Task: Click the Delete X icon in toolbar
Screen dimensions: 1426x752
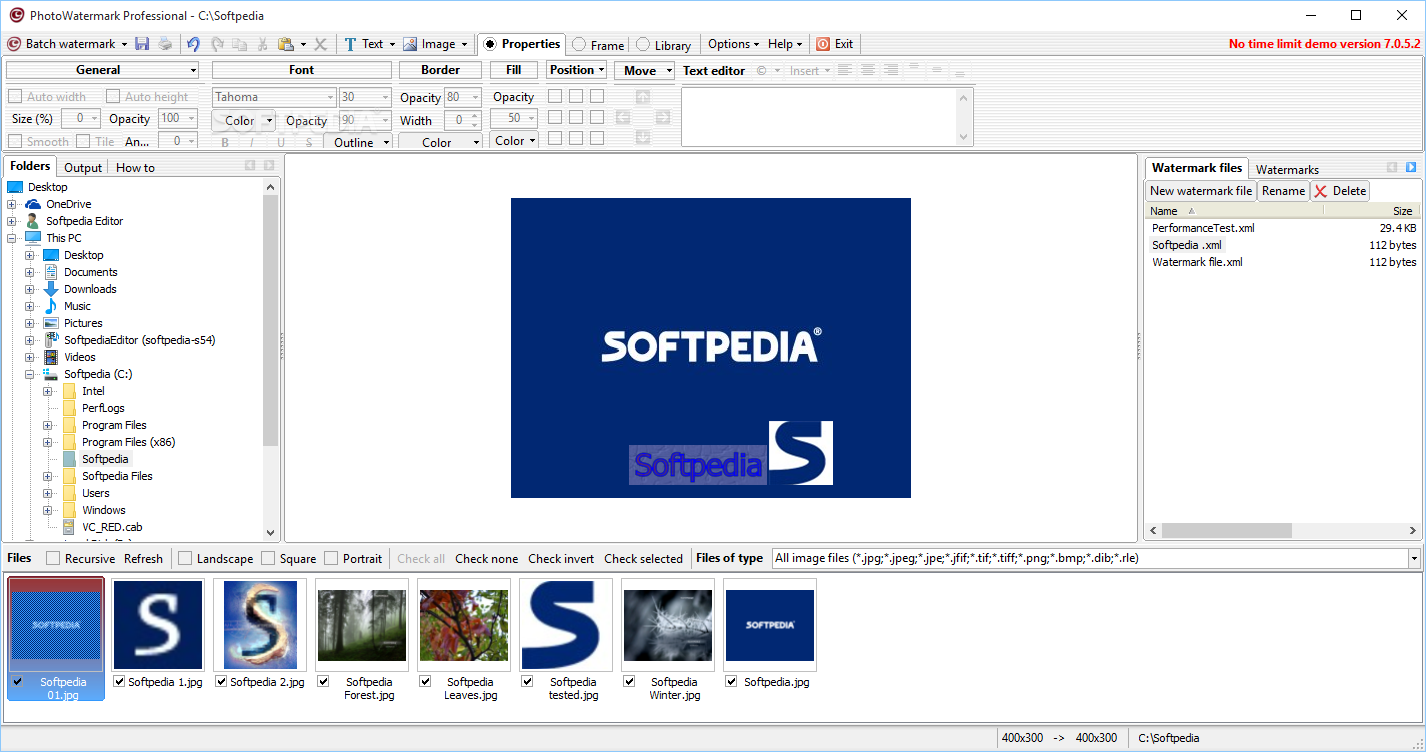Action: (321, 44)
